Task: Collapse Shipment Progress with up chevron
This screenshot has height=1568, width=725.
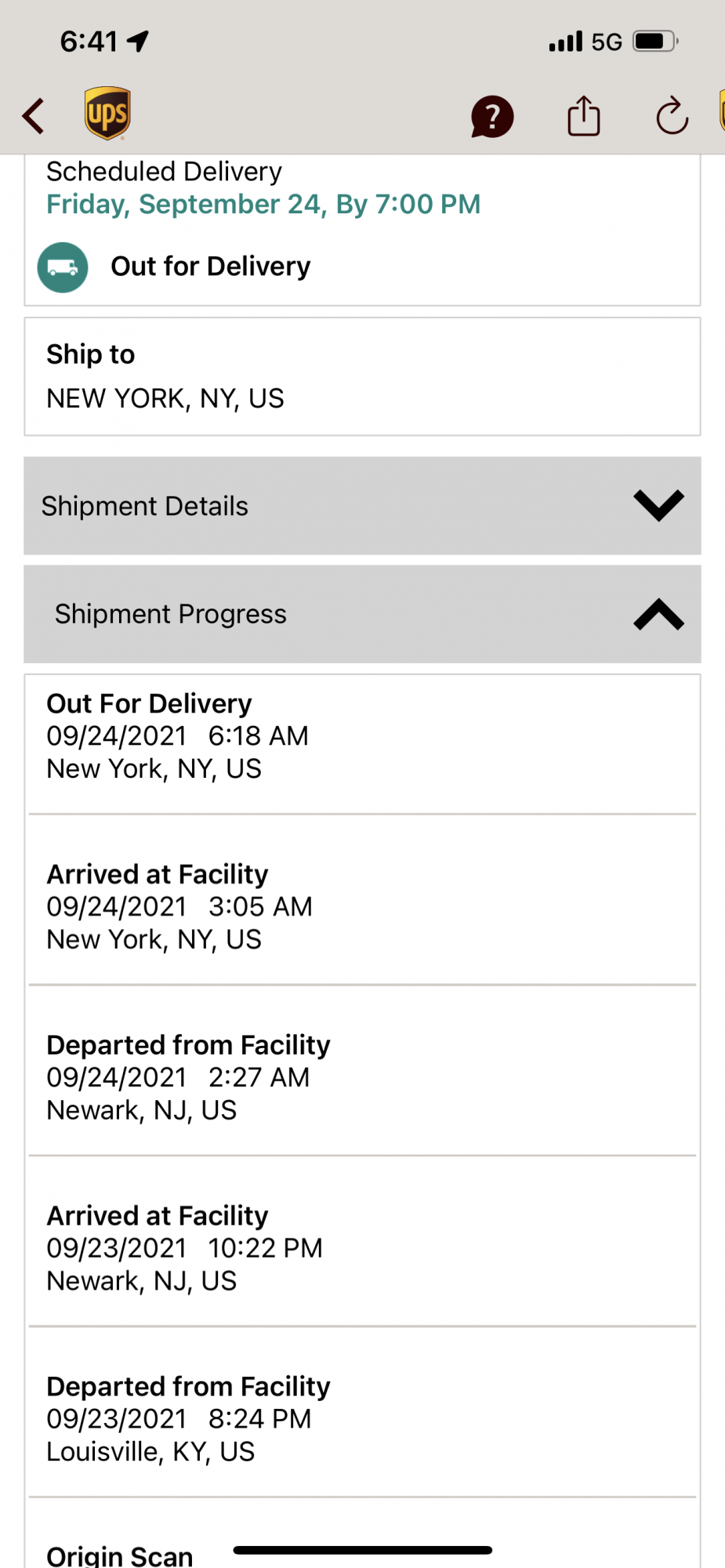Action: [x=658, y=615]
